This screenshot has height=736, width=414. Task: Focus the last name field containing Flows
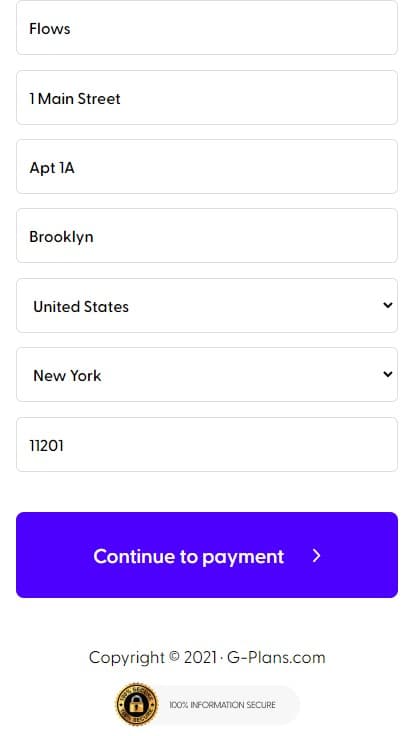[x=207, y=28]
